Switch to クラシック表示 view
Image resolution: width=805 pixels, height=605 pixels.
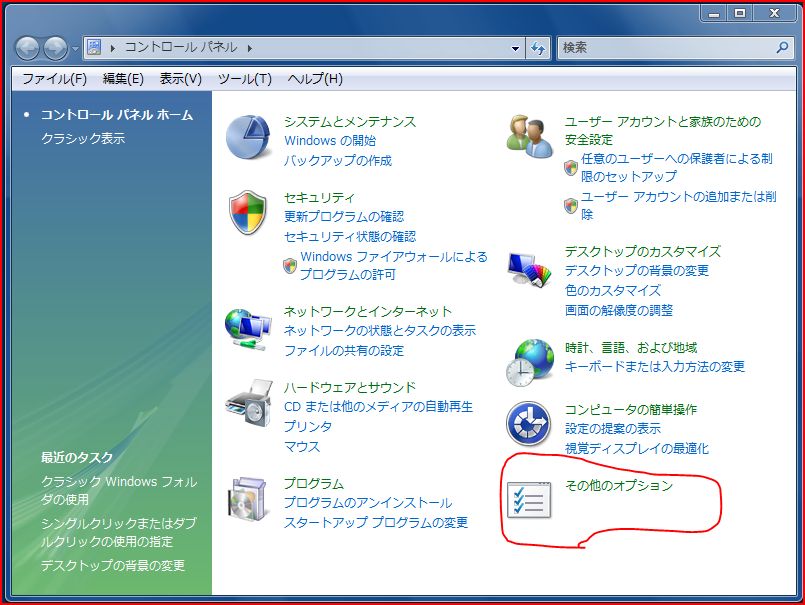tap(83, 138)
